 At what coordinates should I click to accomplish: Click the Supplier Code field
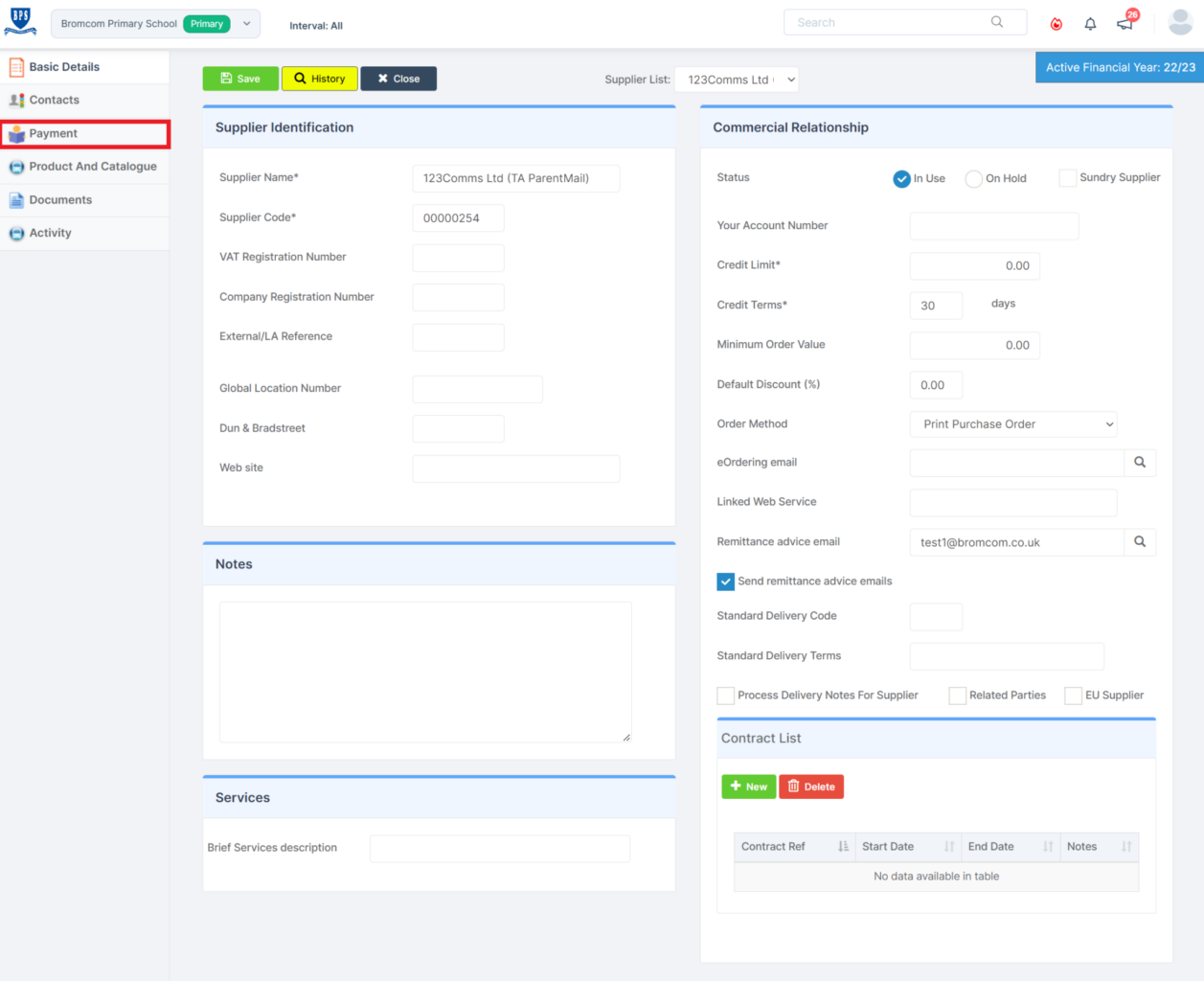[x=458, y=218]
